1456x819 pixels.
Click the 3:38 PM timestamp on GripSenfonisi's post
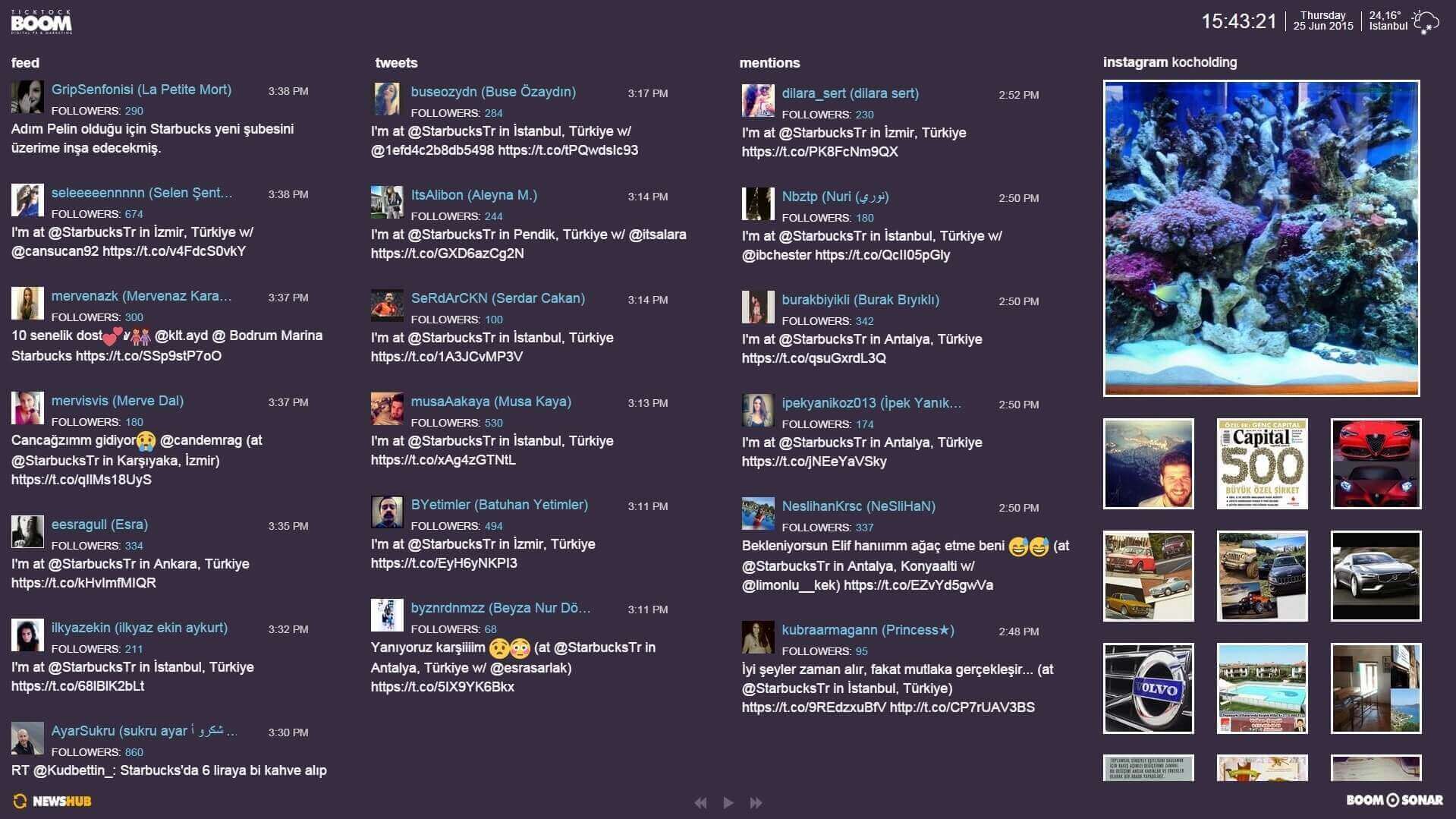point(288,91)
